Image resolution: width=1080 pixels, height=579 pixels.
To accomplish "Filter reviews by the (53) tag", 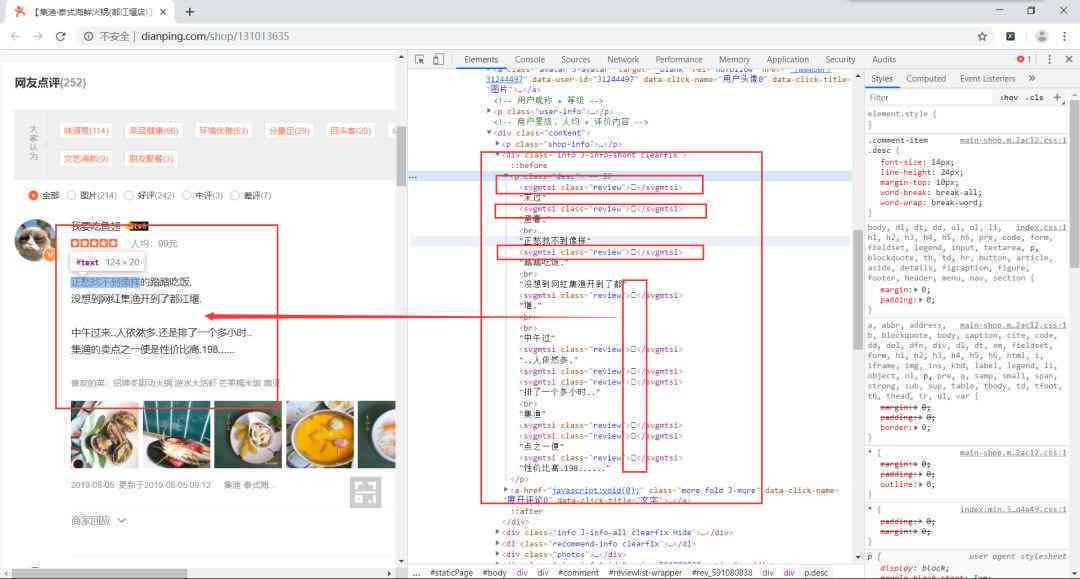I will point(223,131).
